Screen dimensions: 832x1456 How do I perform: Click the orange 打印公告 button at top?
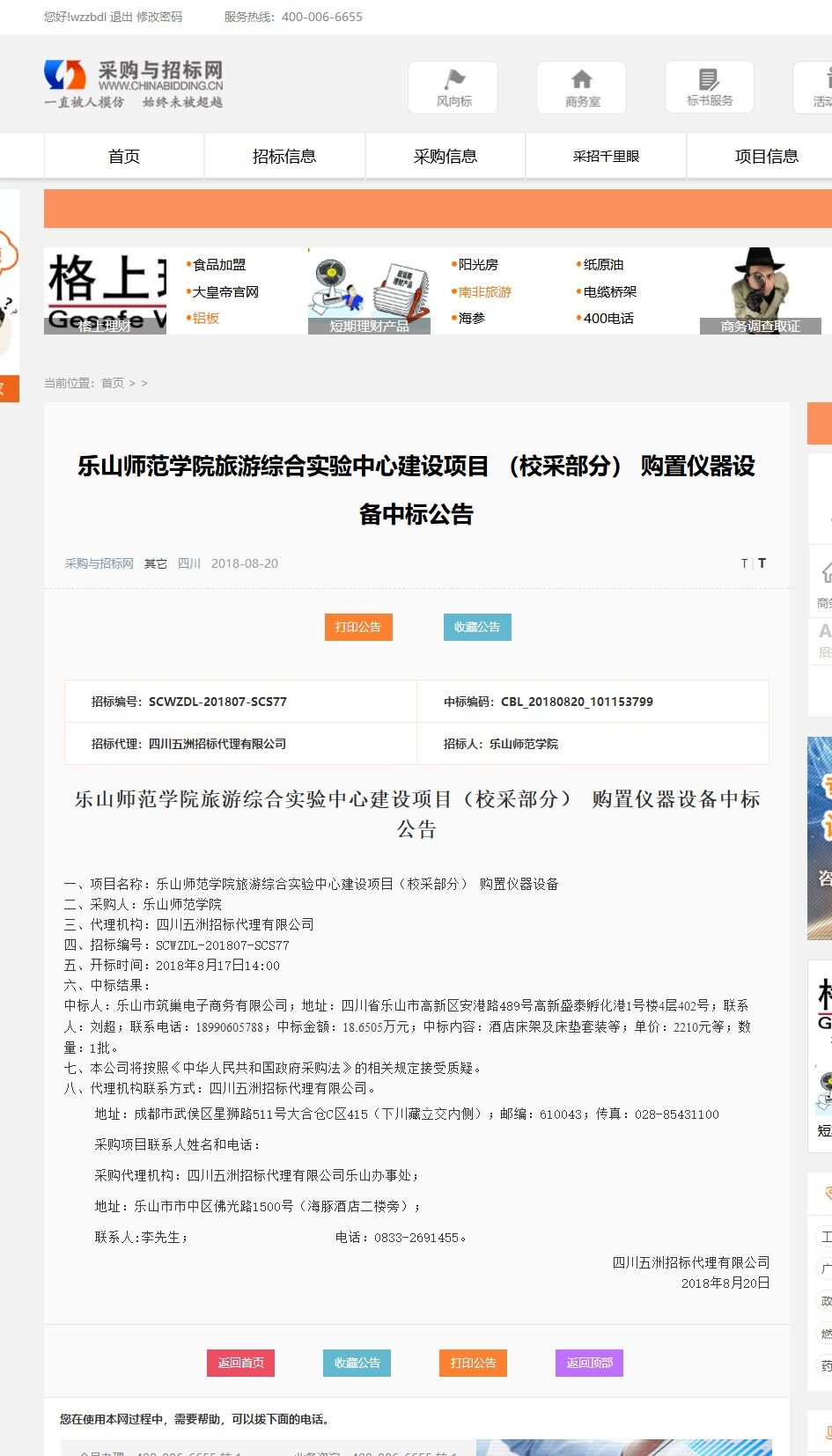click(x=358, y=627)
